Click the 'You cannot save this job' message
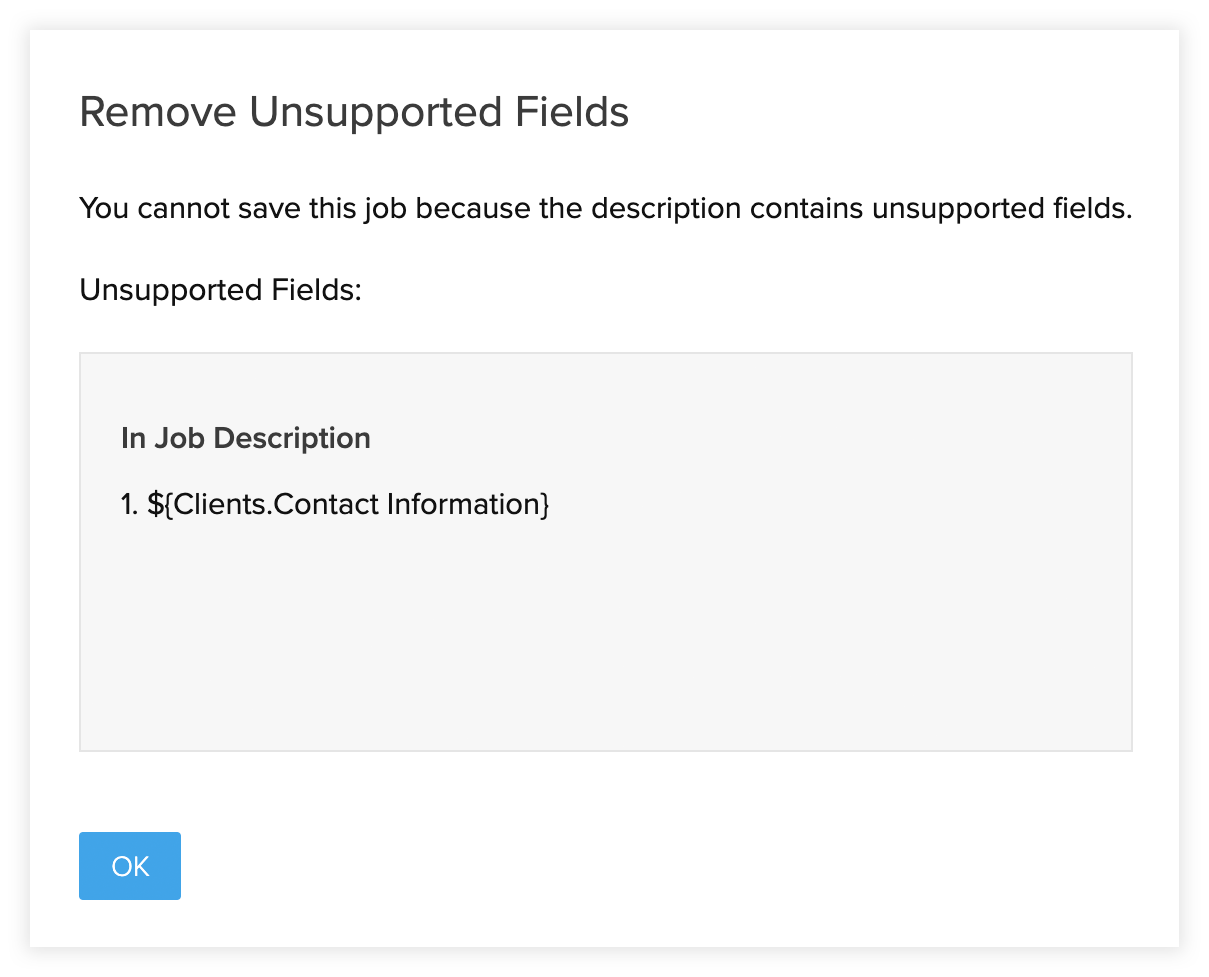Viewport: 1209px width, 977px height. pos(604,210)
